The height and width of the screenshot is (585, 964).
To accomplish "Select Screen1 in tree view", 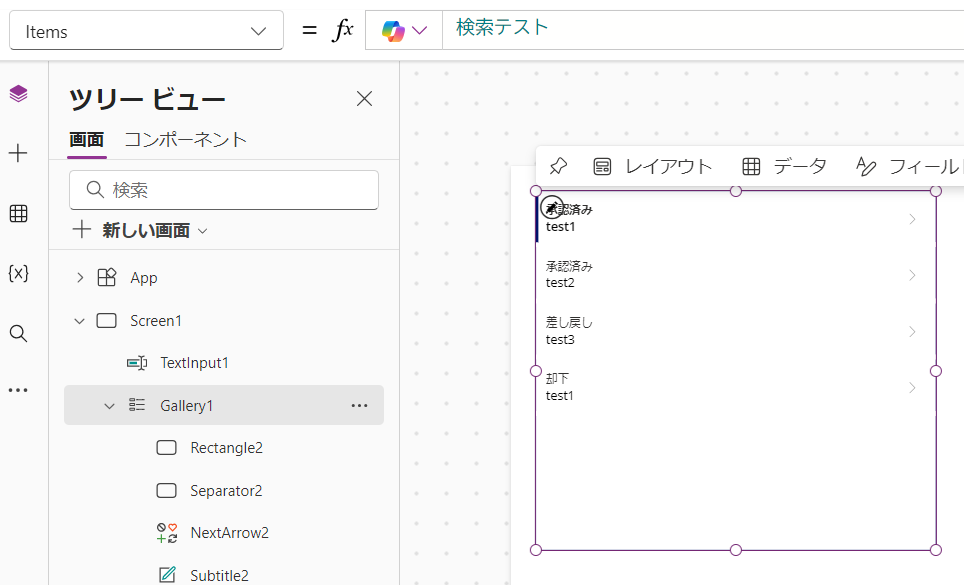I will tap(156, 321).
